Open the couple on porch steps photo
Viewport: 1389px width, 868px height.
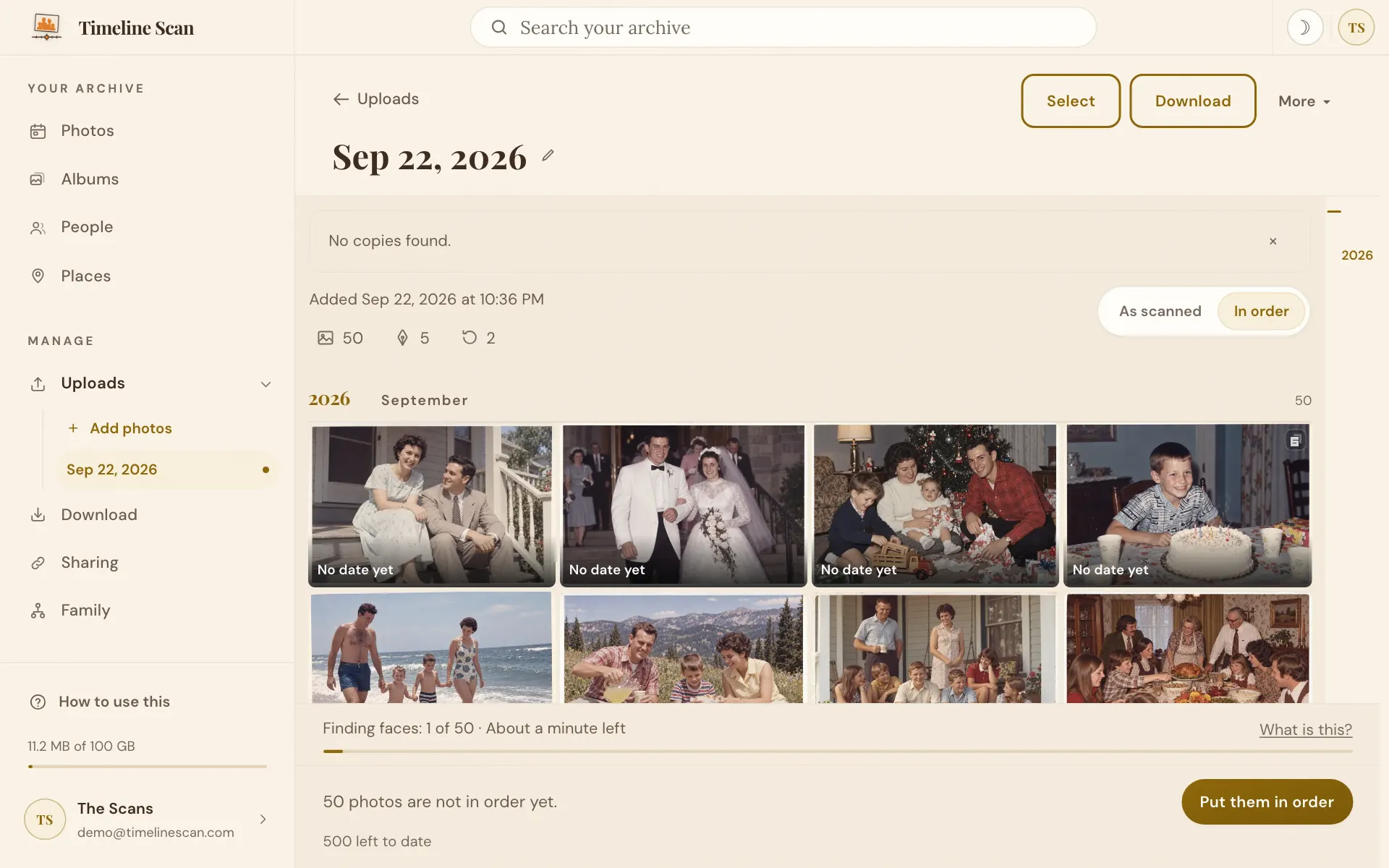click(432, 505)
